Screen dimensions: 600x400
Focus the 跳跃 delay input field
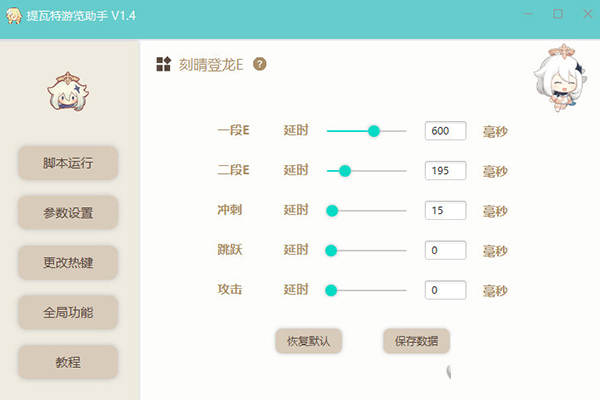point(445,250)
